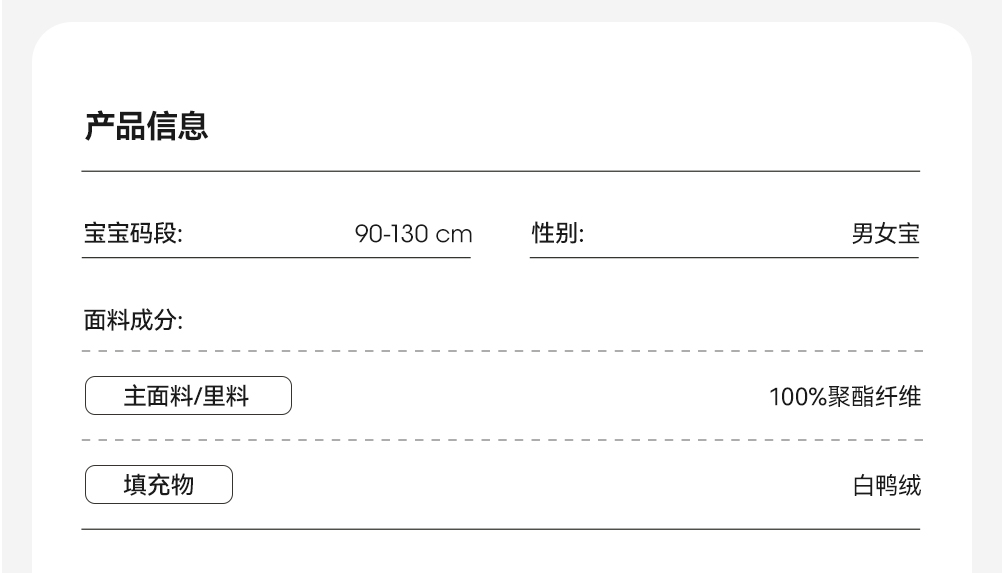Click the blank space between 宝宝码段 and 90-130 cm
Image resolution: width=1004 pixels, height=573 pixels.
(268, 235)
